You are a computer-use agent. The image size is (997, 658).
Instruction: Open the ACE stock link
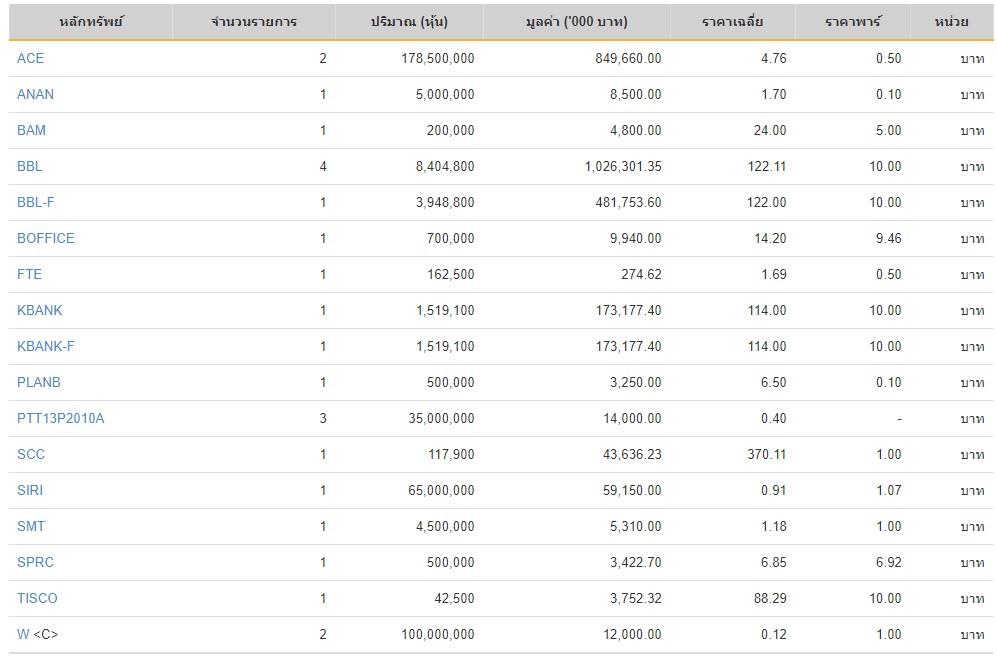(x=31, y=58)
